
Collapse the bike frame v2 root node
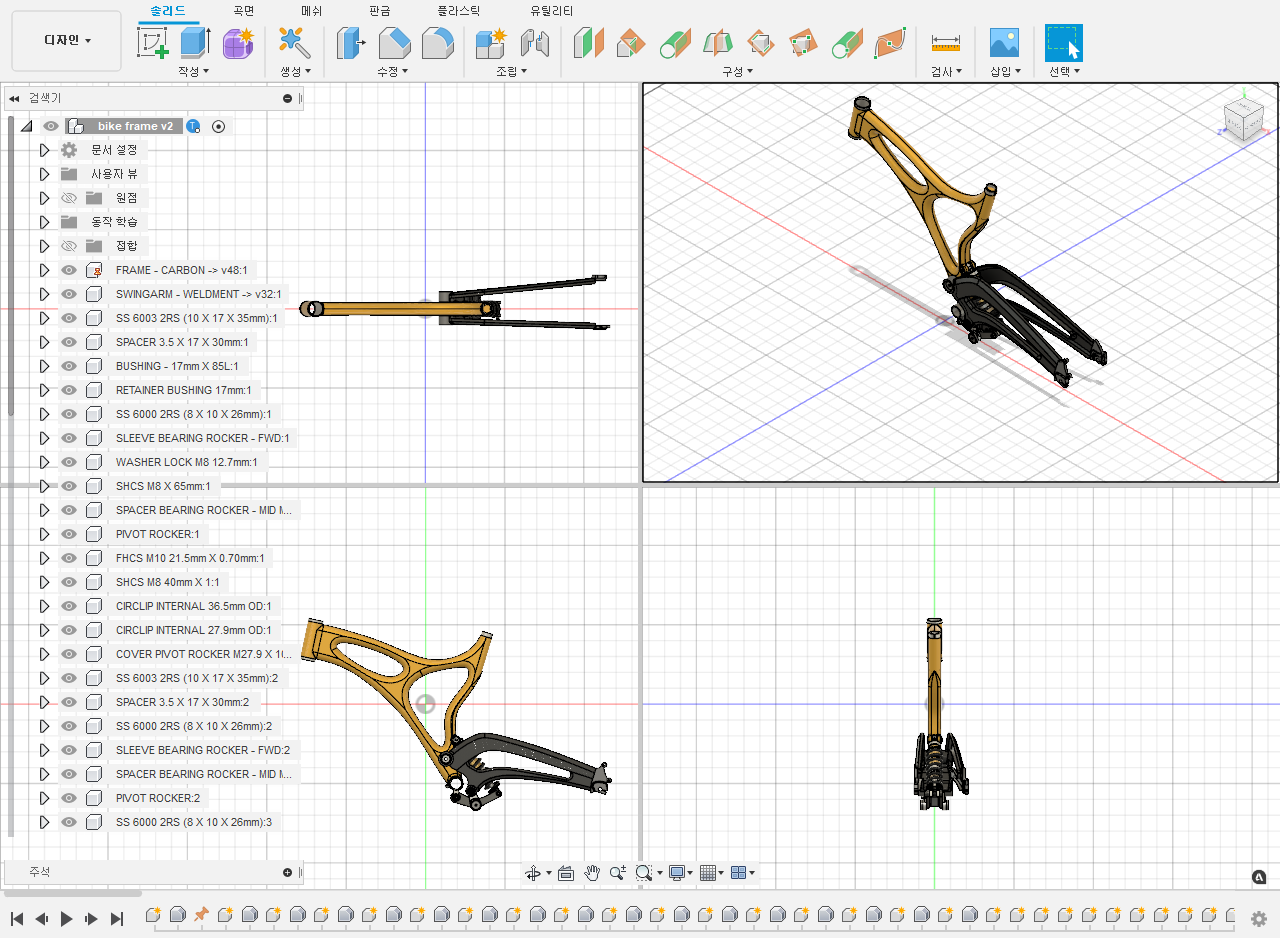coord(26,126)
